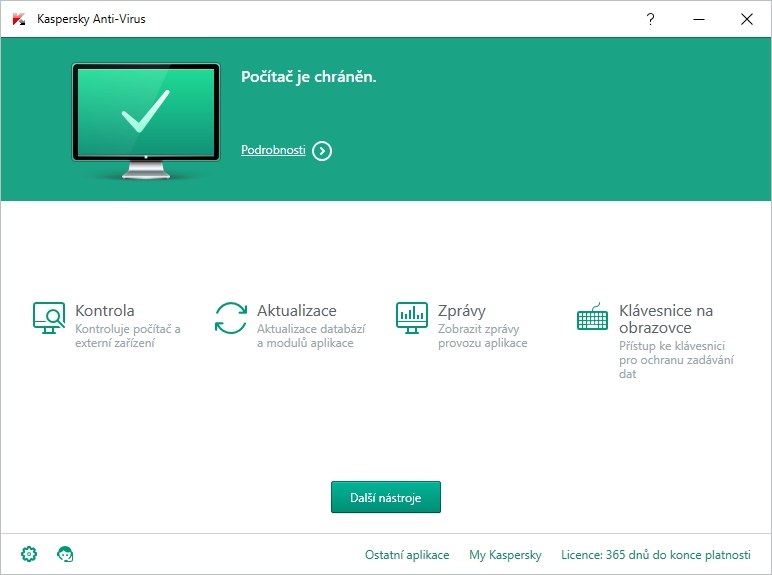Screen dimensions: 772x575
Task: Click the help question mark icon
Action: pyautogui.click(x=650, y=19)
